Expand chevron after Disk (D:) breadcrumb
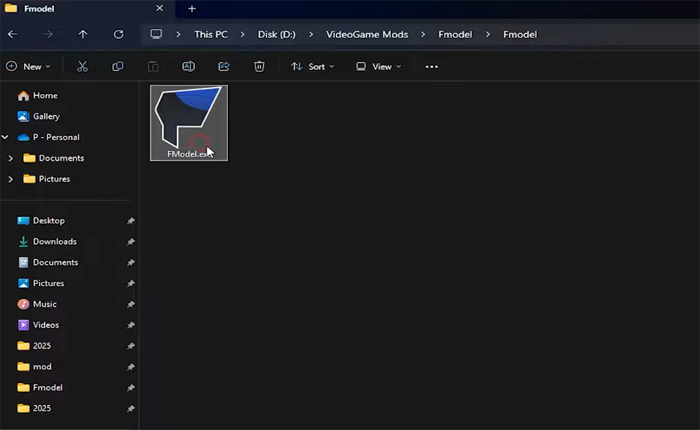The image size is (700, 430). point(311,34)
